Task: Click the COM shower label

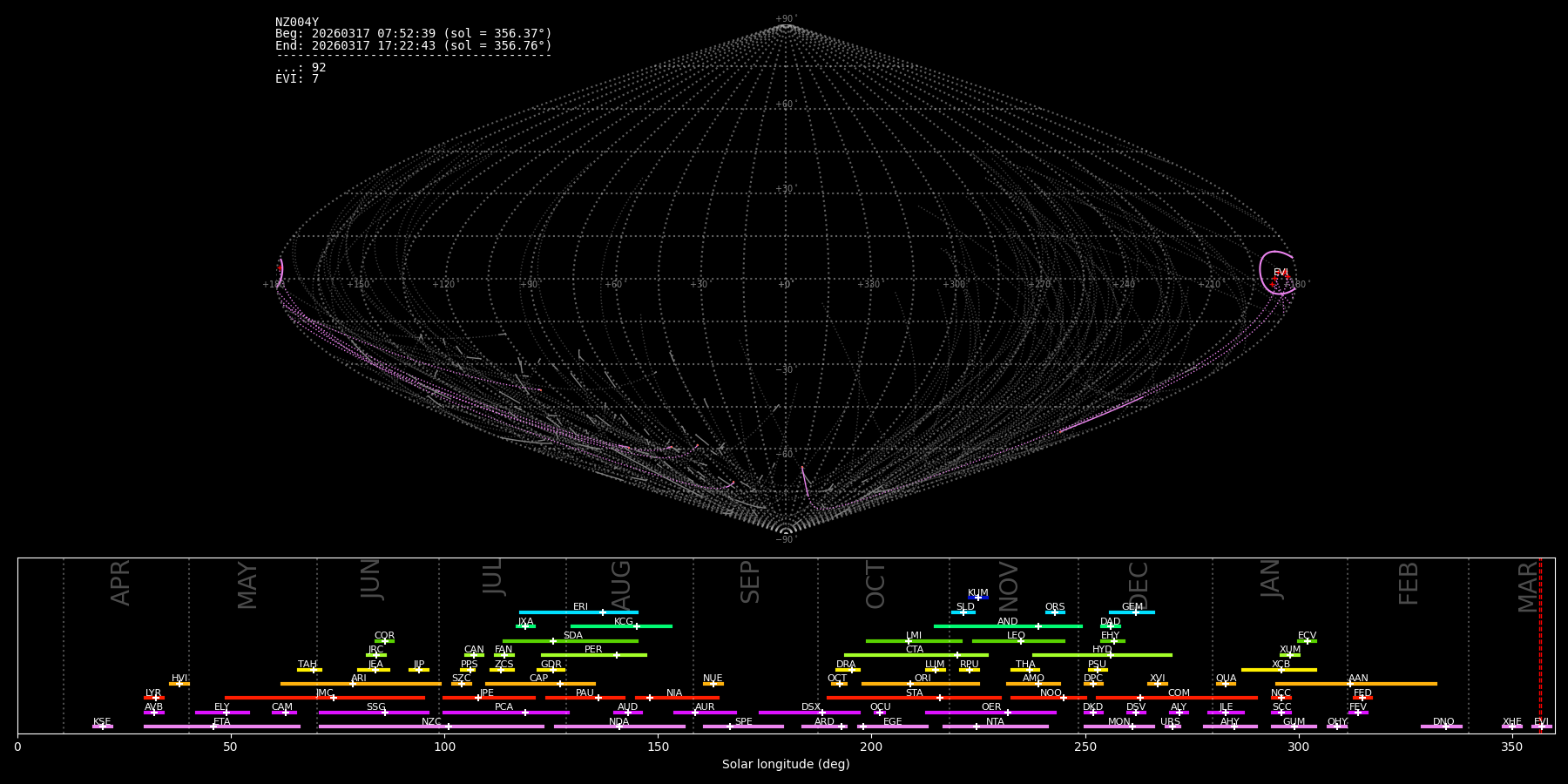Action: tap(1179, 693)
